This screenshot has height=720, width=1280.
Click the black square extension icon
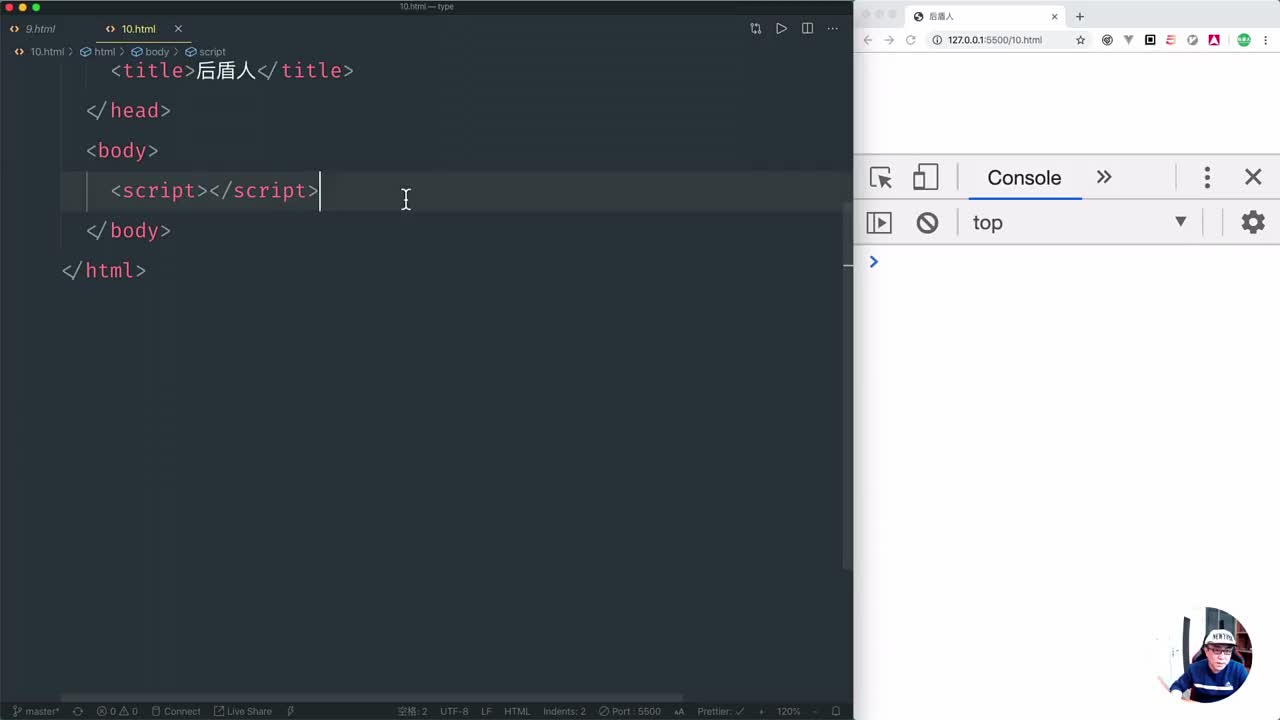point(1150,40)
